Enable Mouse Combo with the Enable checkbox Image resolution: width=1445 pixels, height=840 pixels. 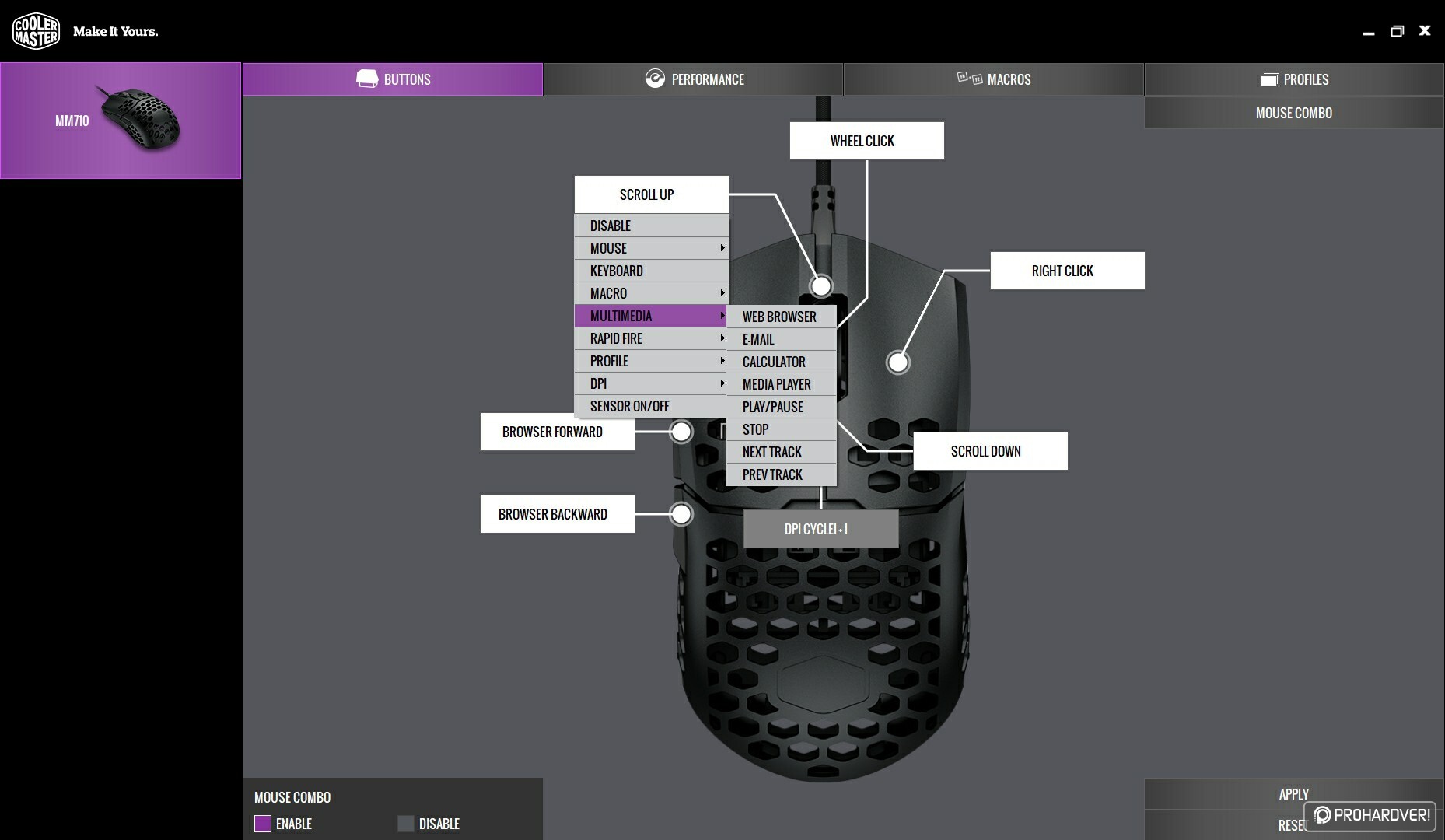tap(263, 824)
